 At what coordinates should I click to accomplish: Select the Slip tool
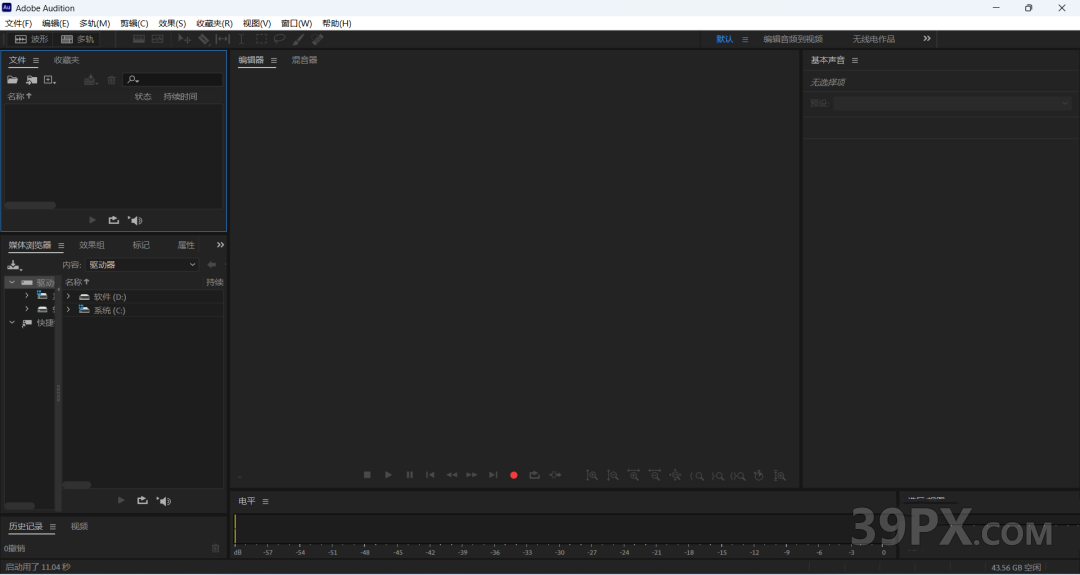point(222,39)
